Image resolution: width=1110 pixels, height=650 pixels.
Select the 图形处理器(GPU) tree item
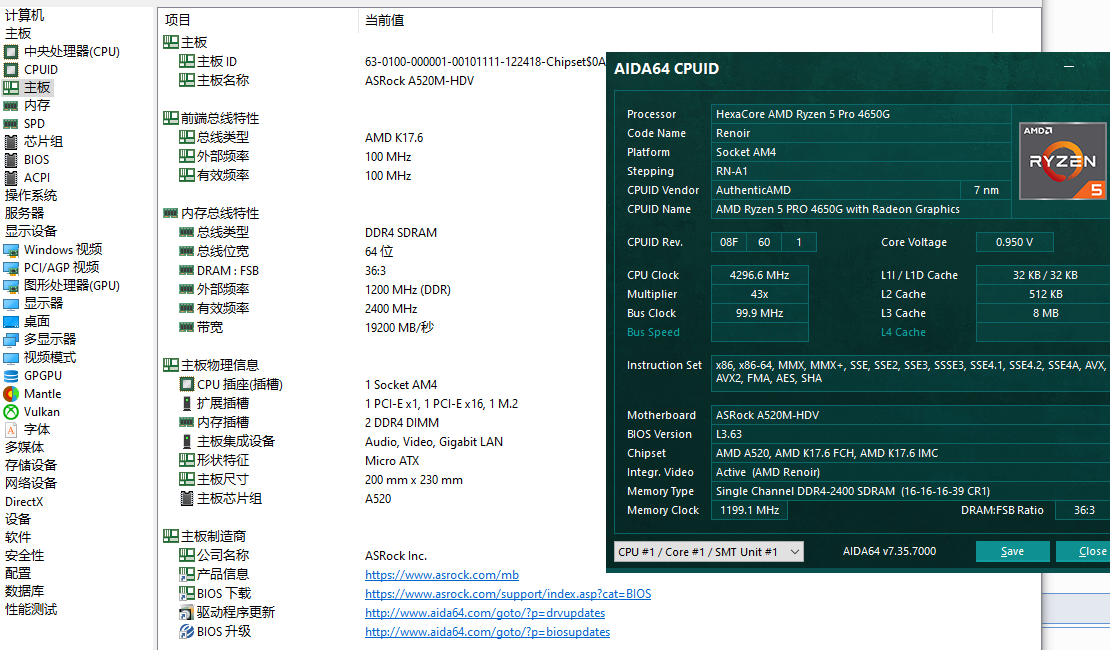tap(71, 286)
